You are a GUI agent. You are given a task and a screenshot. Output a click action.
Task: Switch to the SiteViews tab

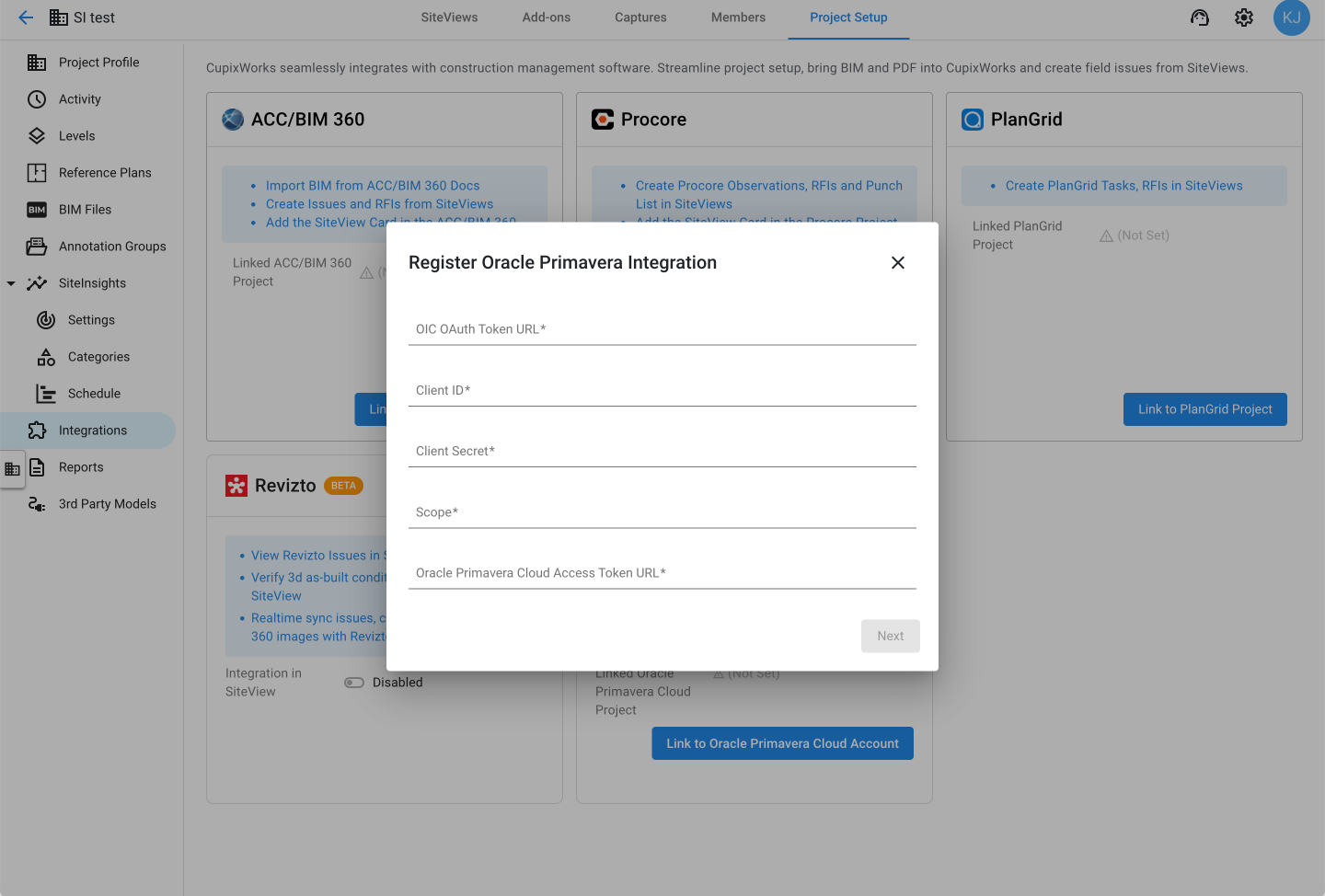(449, 17)
